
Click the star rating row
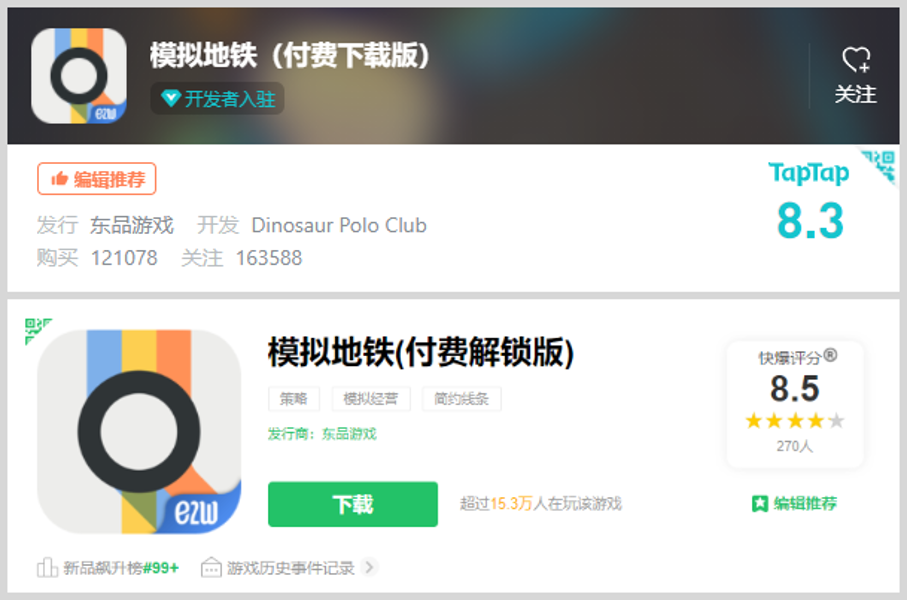click(794, 420)
